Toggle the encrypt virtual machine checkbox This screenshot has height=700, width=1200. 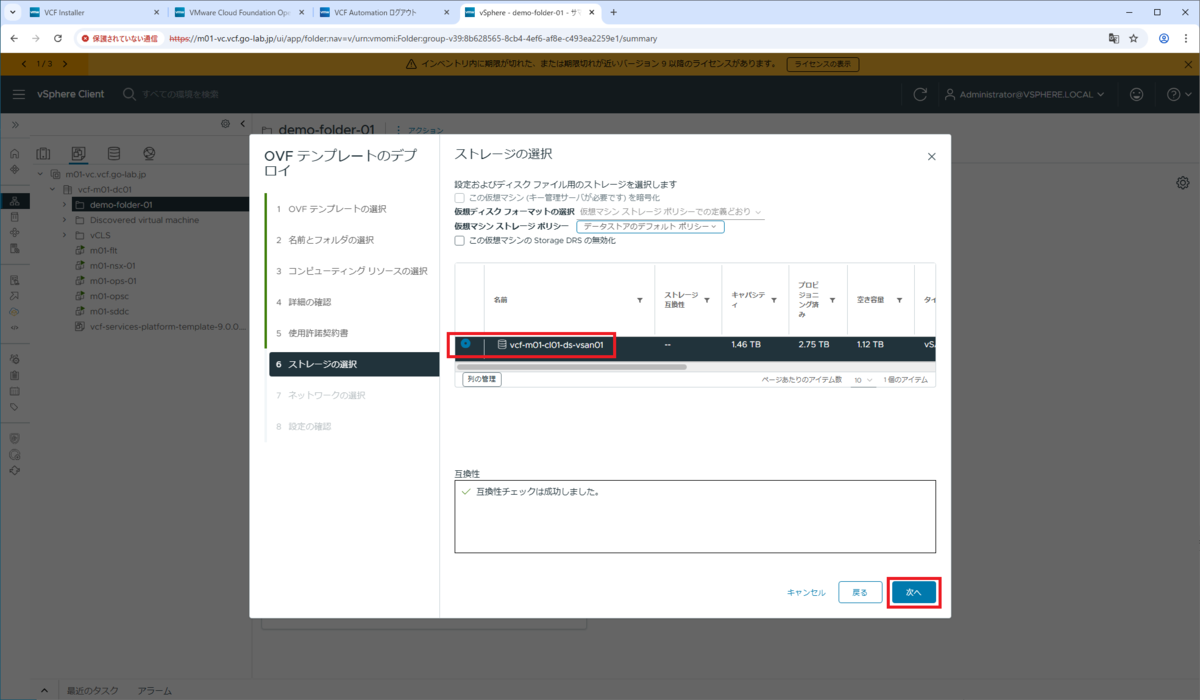[x=459, y=198]
